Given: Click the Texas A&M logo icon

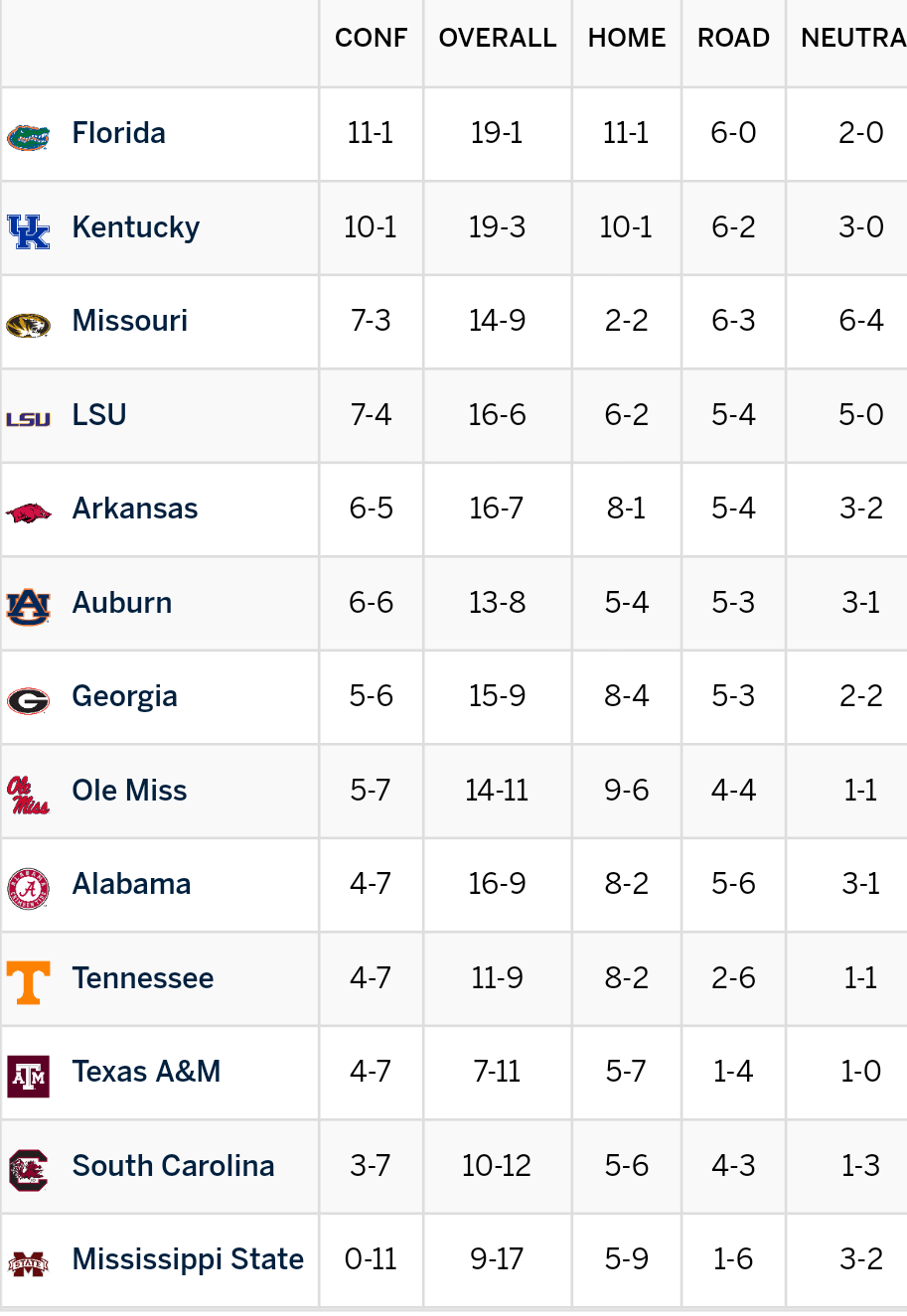Looking at the screenshot, I should click(28, 1076).
